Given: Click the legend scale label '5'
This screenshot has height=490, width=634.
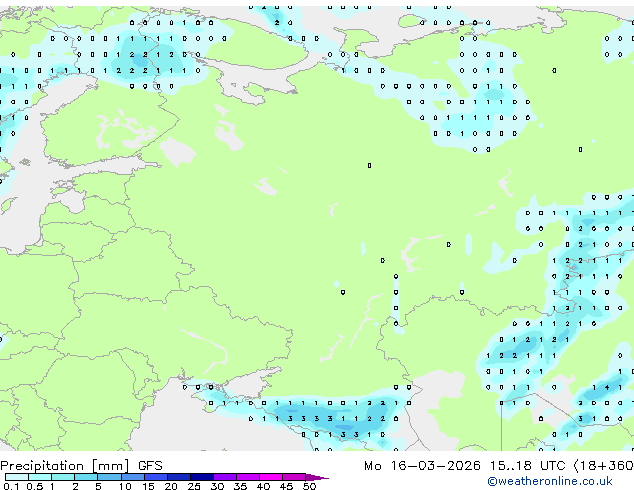Looking at the screenshot, I should 98,486.
